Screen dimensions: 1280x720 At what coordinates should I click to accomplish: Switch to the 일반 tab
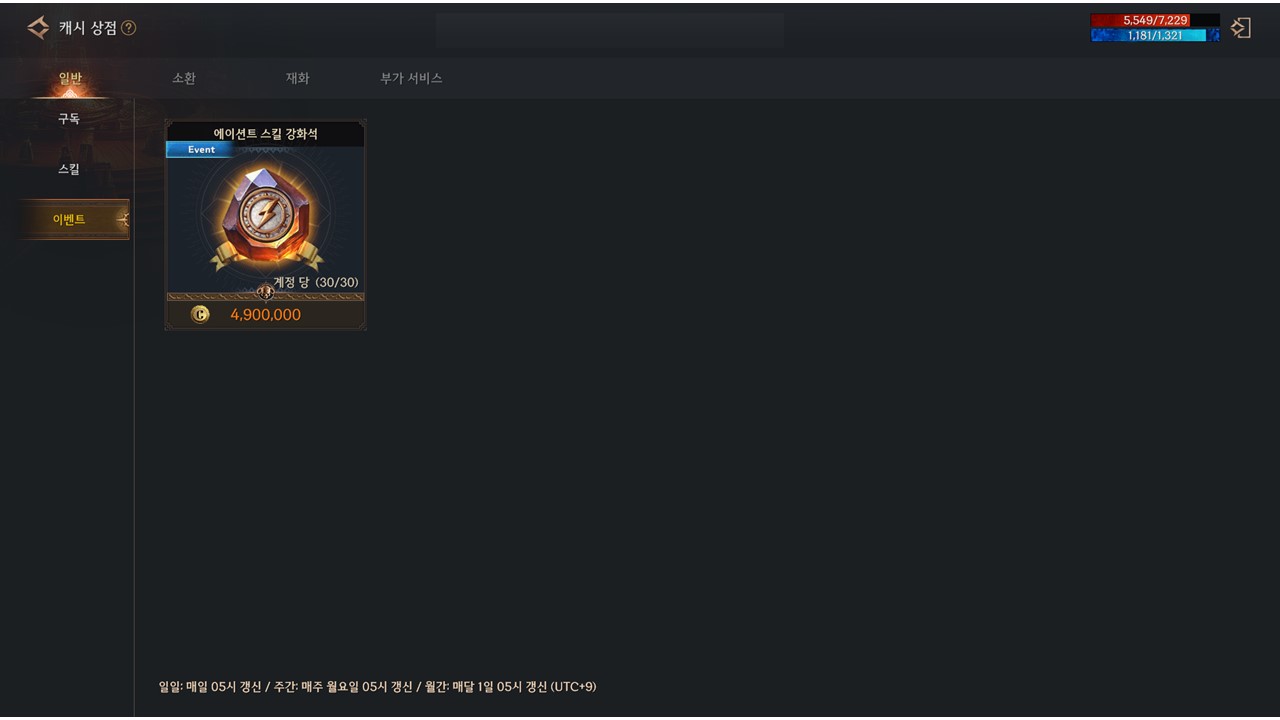pyautogui.click(x=70, y=78)
